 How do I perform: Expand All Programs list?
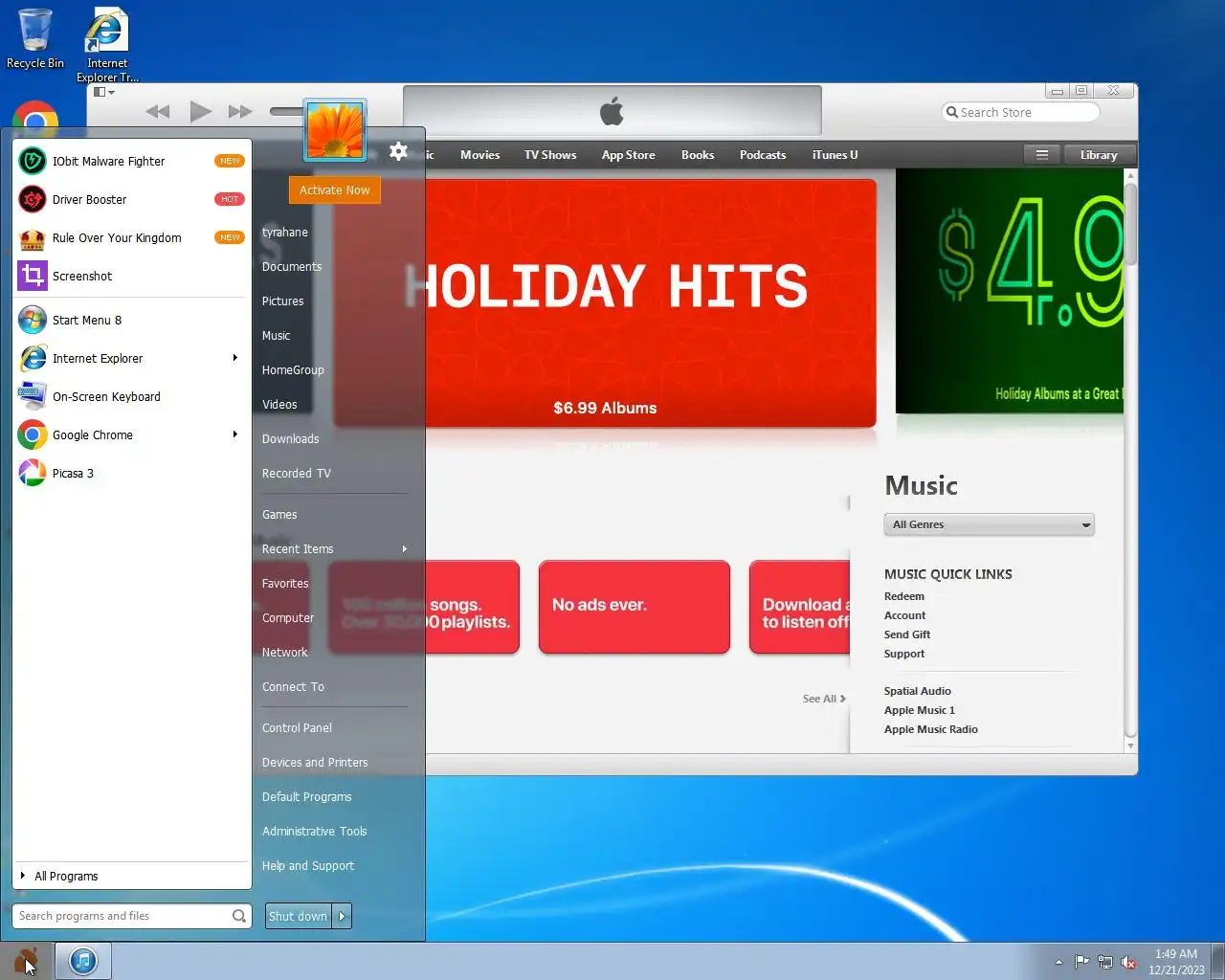click(x=132, y=876)
